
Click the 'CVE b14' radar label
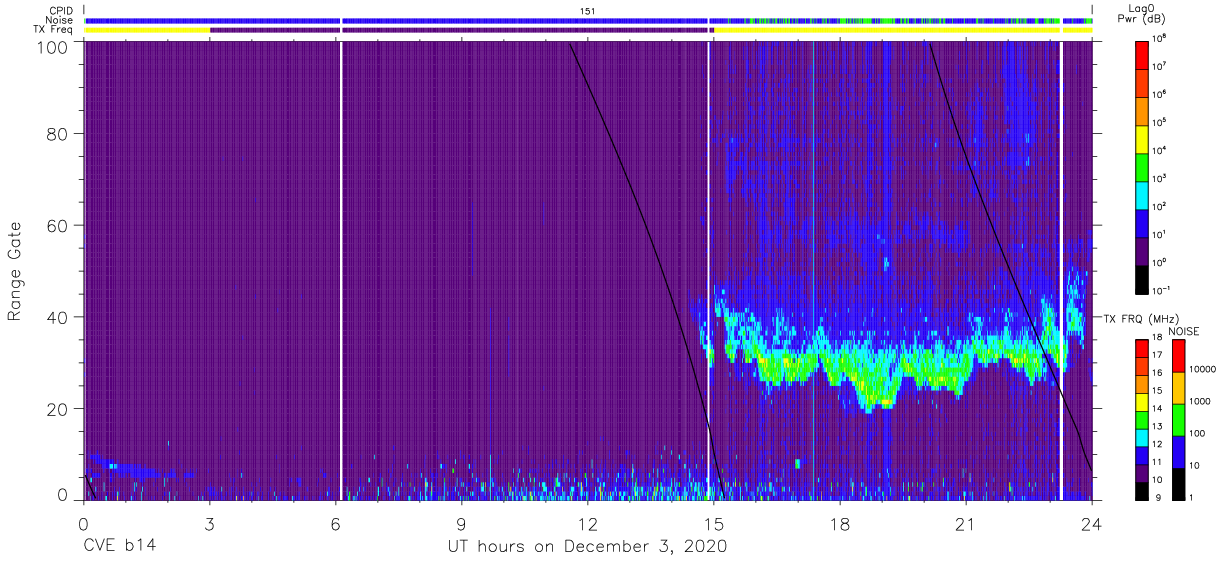pos(119,547)
